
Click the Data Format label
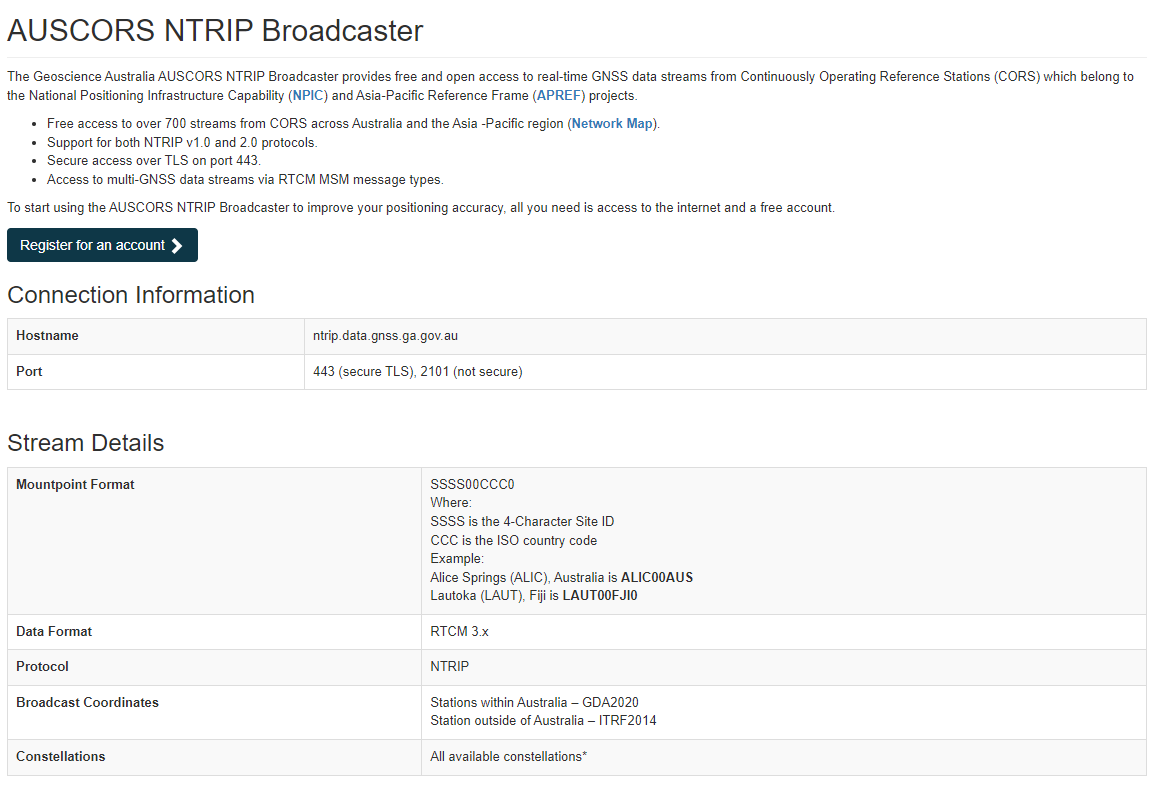click(x=54, y=632)
